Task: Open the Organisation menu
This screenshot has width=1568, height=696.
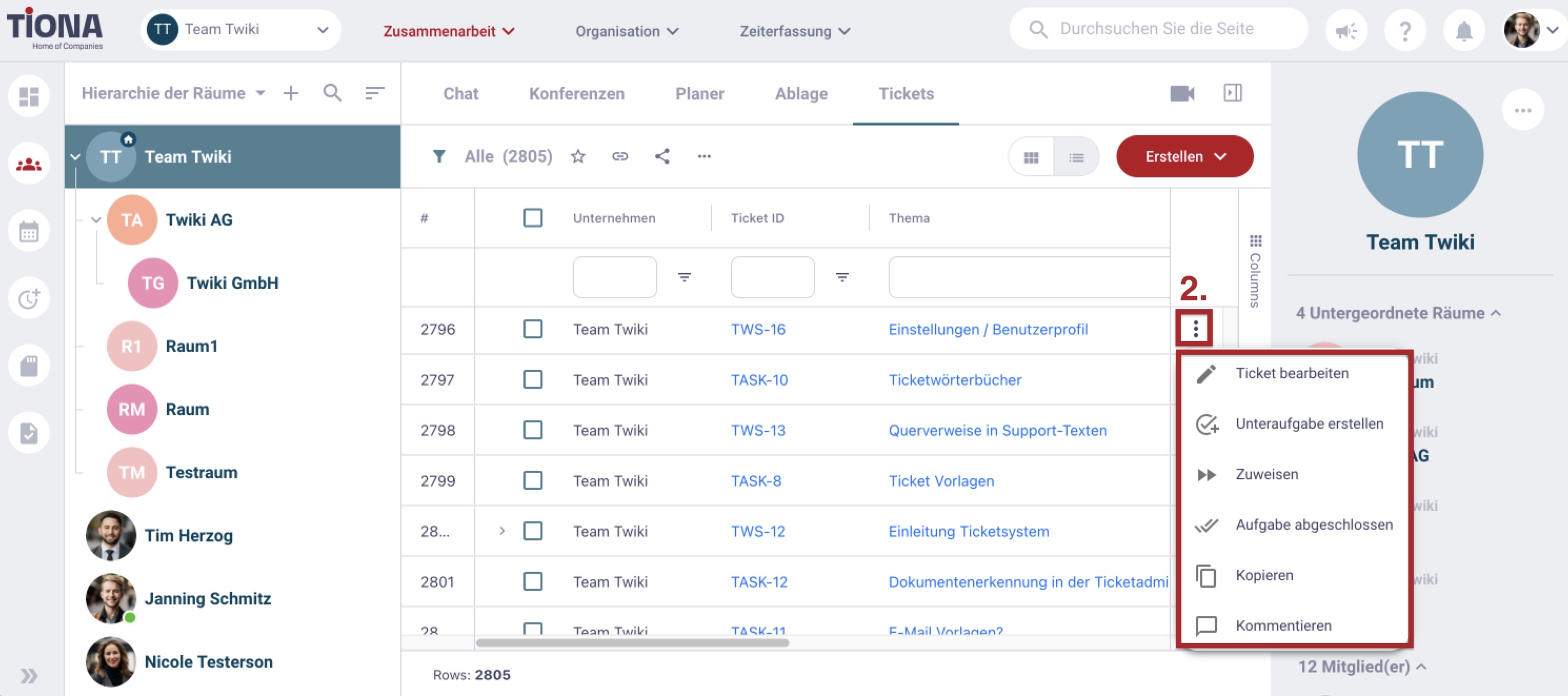Action: click(x=626, y=31)
